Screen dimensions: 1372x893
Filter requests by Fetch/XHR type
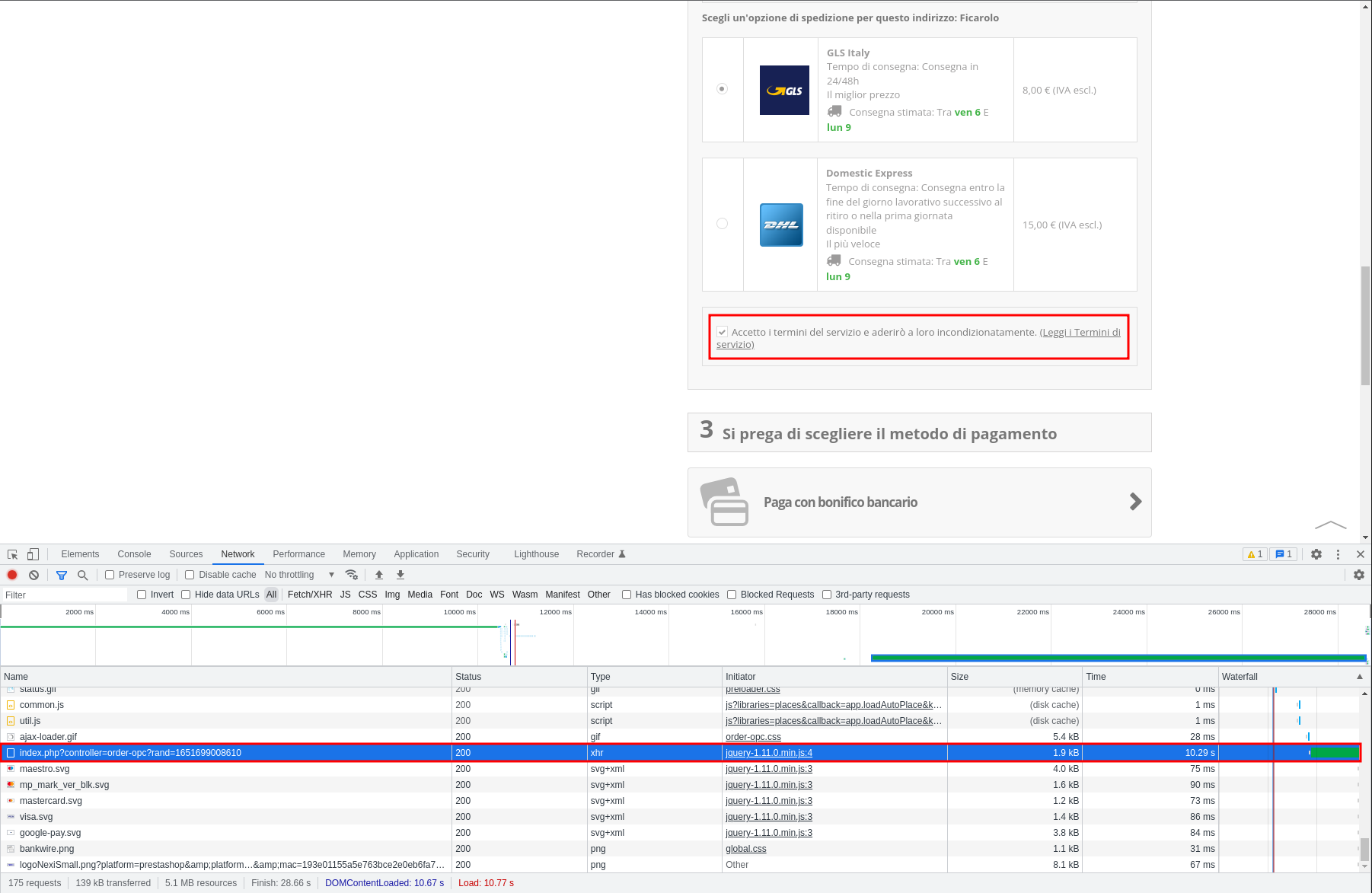point(310,595)
